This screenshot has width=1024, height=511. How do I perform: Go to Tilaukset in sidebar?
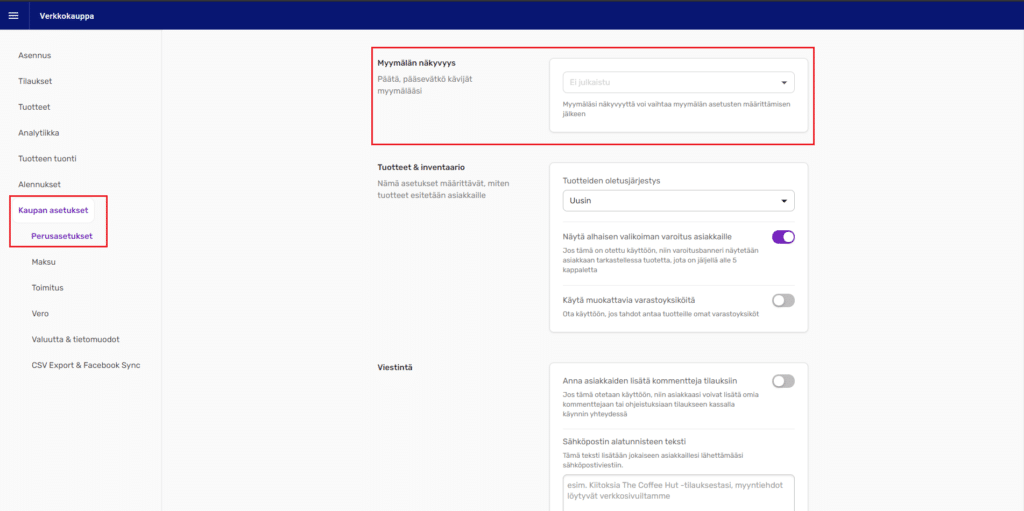[35, 81]
